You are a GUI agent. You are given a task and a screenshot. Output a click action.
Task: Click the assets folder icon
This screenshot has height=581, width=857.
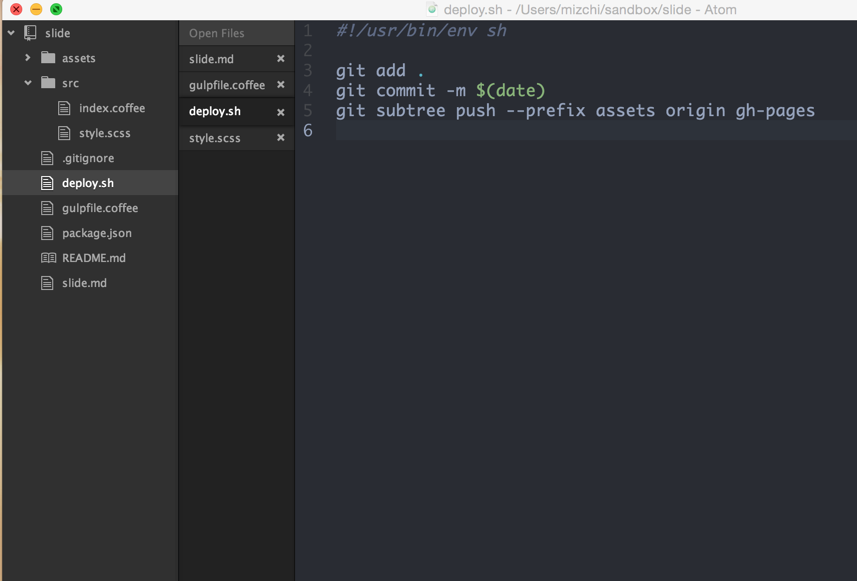(48, 58)
